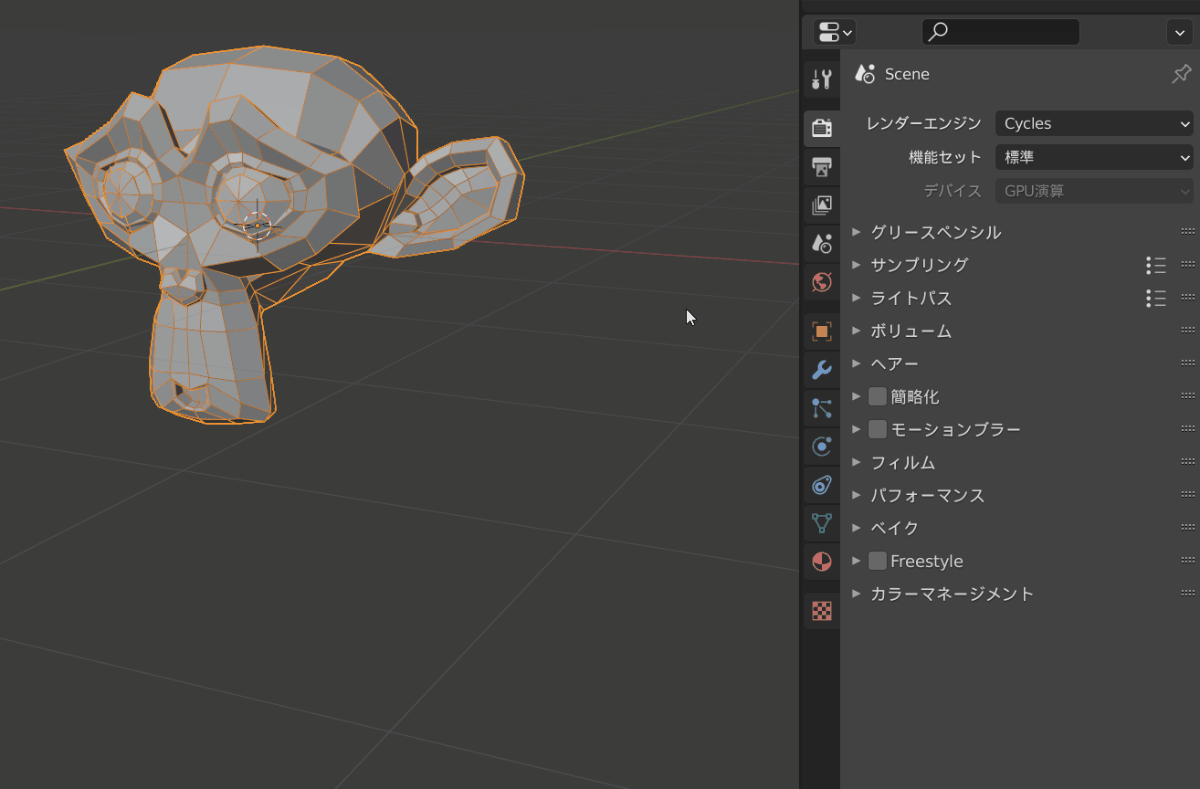The height and width of the screenshot is (789, 1200).
Task: Toggle the pin icon next to Scene
Action: 1181,74
